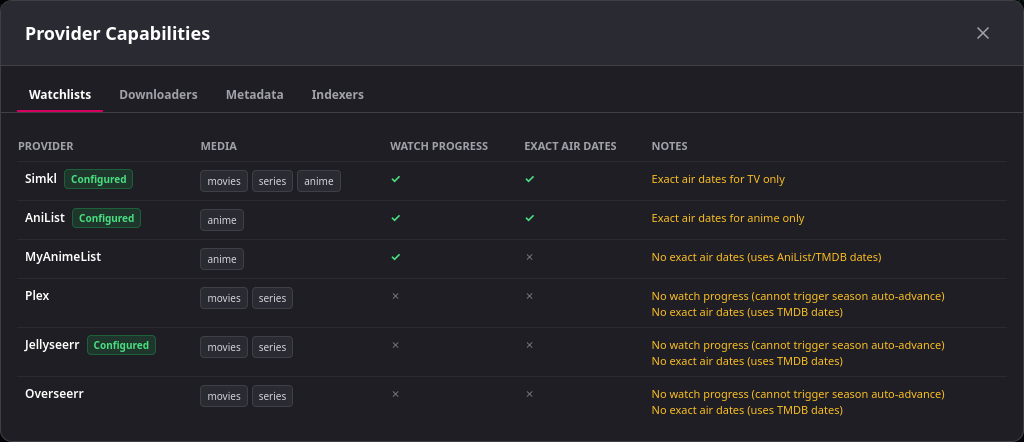Viewport: 1024px width, 442px height.
Task: Click Overseerr 'No exact air dates' note
Action: (x=747, y=410)
